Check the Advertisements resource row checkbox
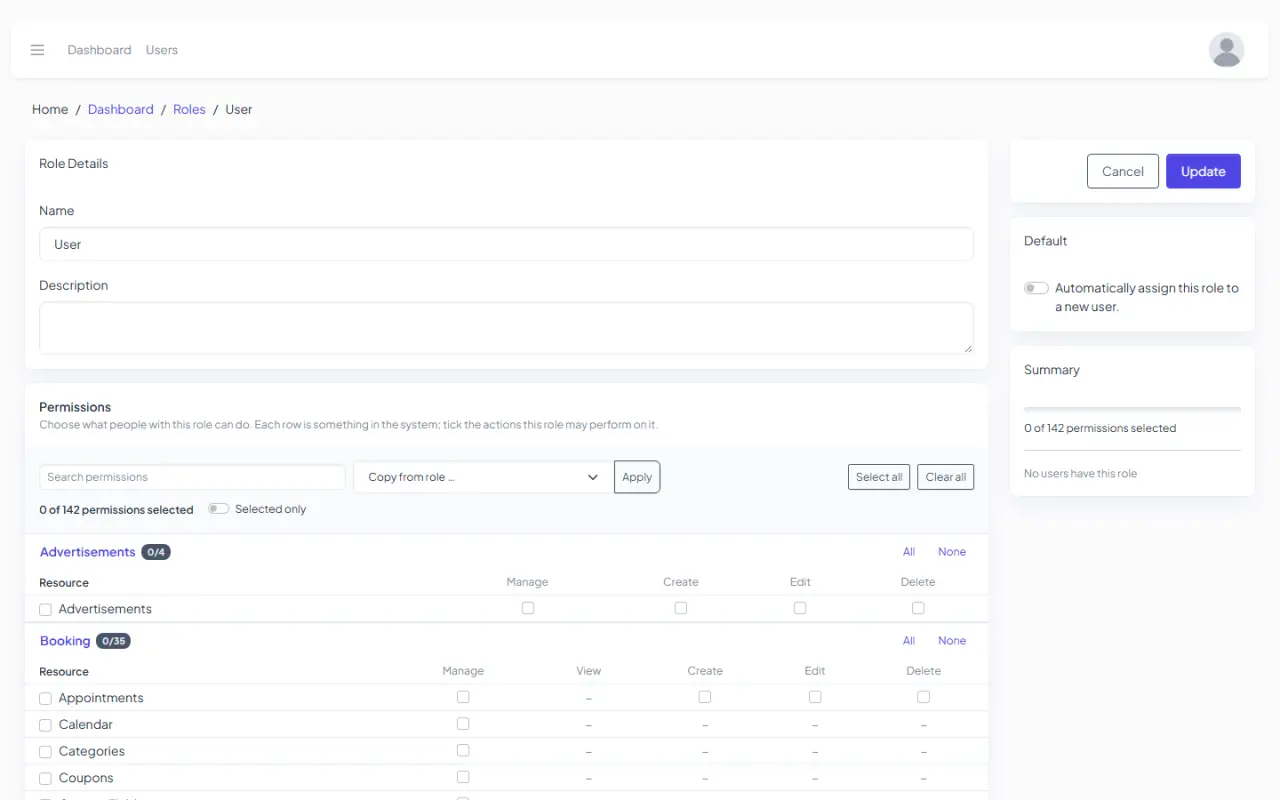This screenshot has width=1280, height=800. (45, 609)
